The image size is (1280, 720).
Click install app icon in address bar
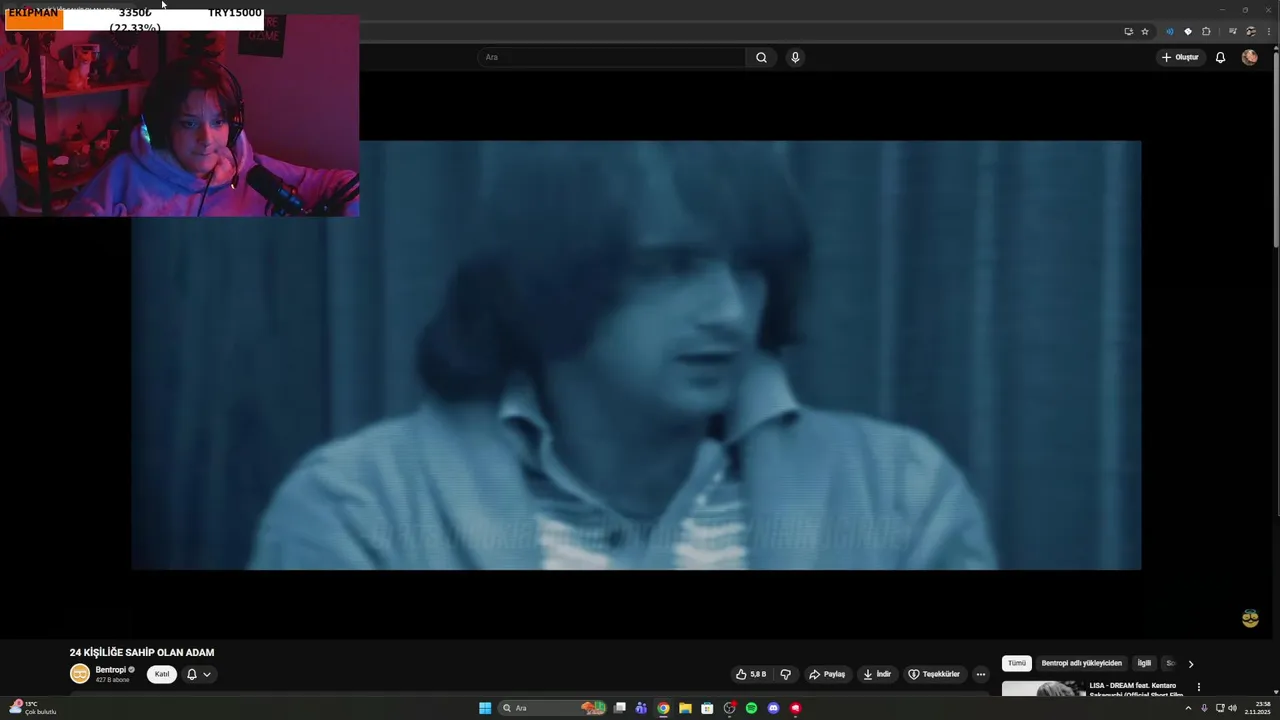click(x=1128, y=31)
